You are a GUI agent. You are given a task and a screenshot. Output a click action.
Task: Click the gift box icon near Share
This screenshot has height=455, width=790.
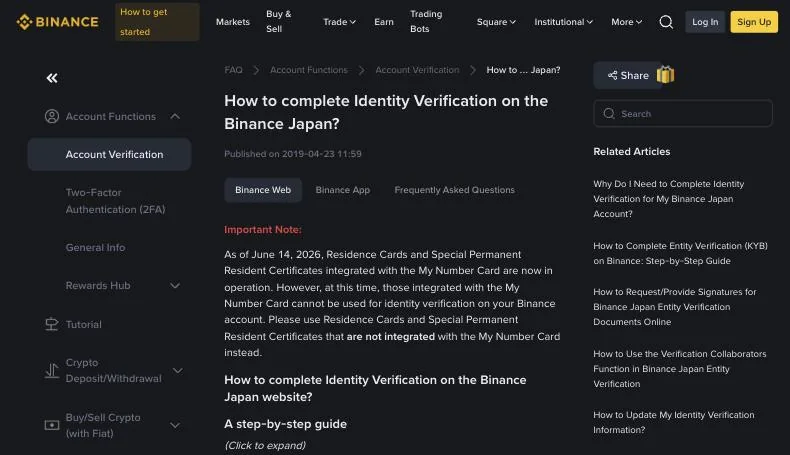coord(665,75)
